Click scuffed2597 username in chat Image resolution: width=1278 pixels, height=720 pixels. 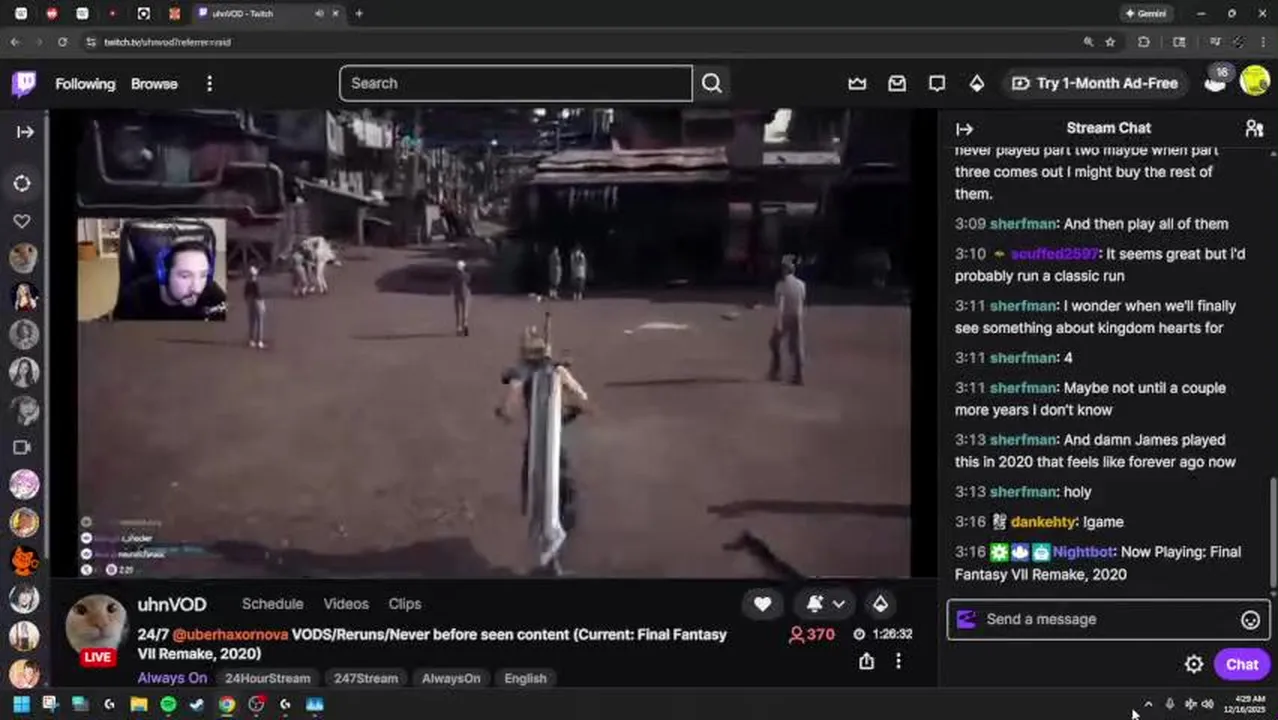[x=1054, y=254]
